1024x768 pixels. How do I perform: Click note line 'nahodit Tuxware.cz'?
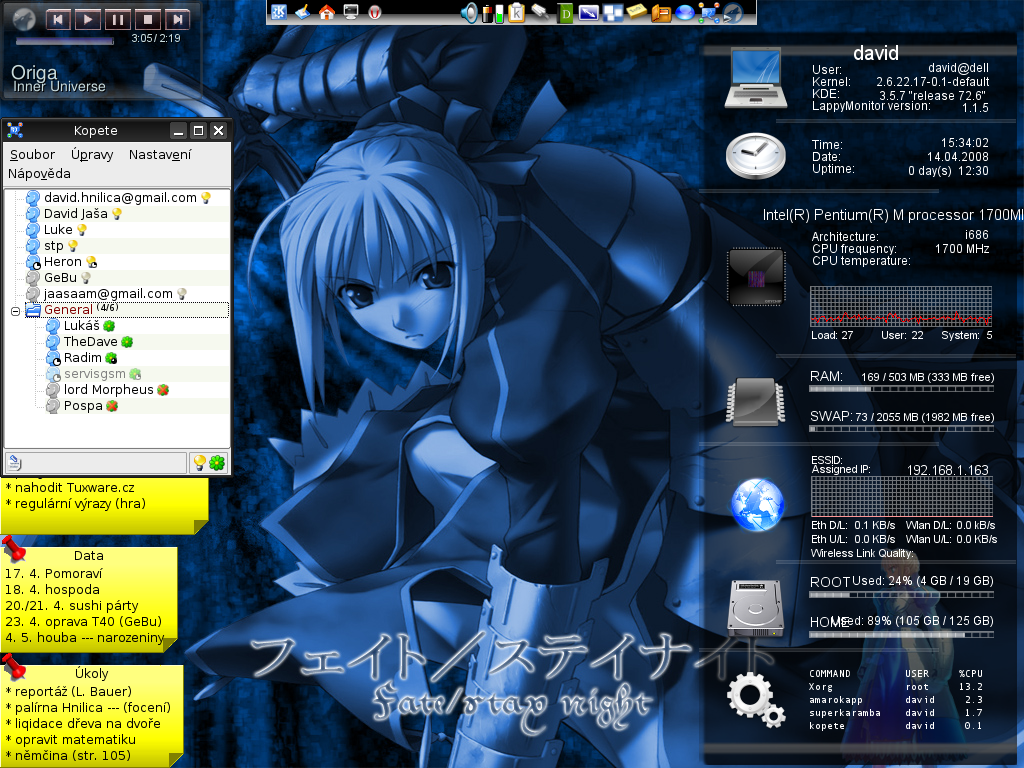(70, 487)
